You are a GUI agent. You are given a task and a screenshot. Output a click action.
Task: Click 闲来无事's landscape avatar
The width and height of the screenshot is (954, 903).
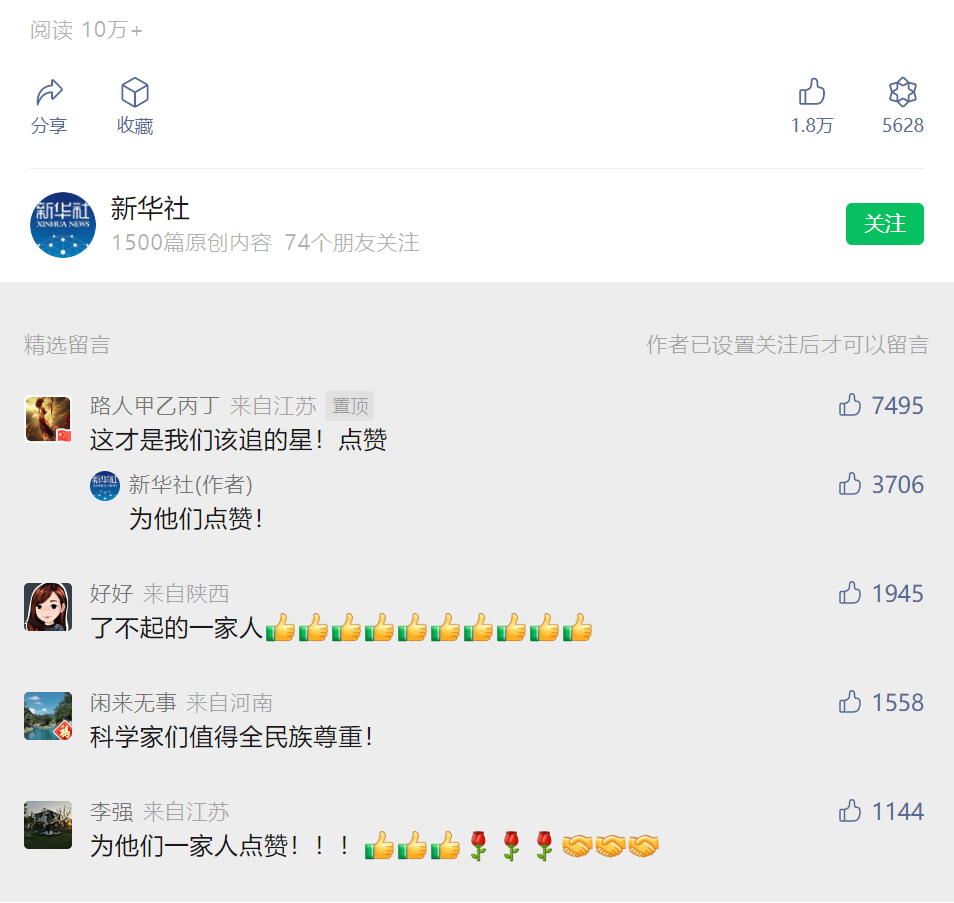tap(48, 716)
